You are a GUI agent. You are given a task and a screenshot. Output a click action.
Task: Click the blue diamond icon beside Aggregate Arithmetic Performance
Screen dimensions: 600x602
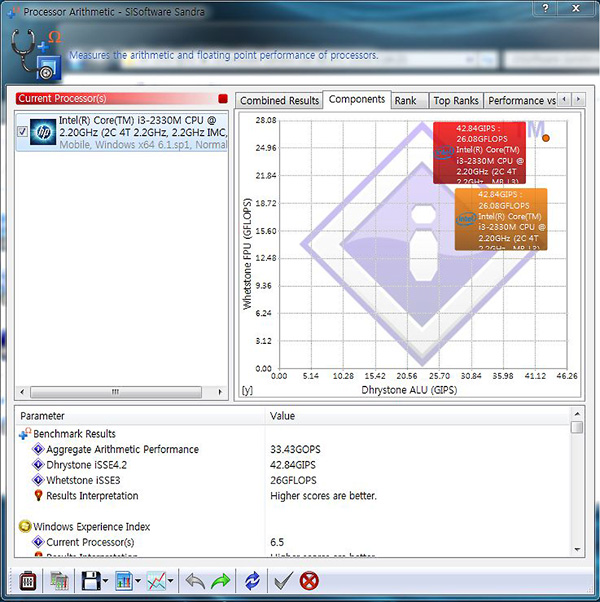tap(38, 449)
